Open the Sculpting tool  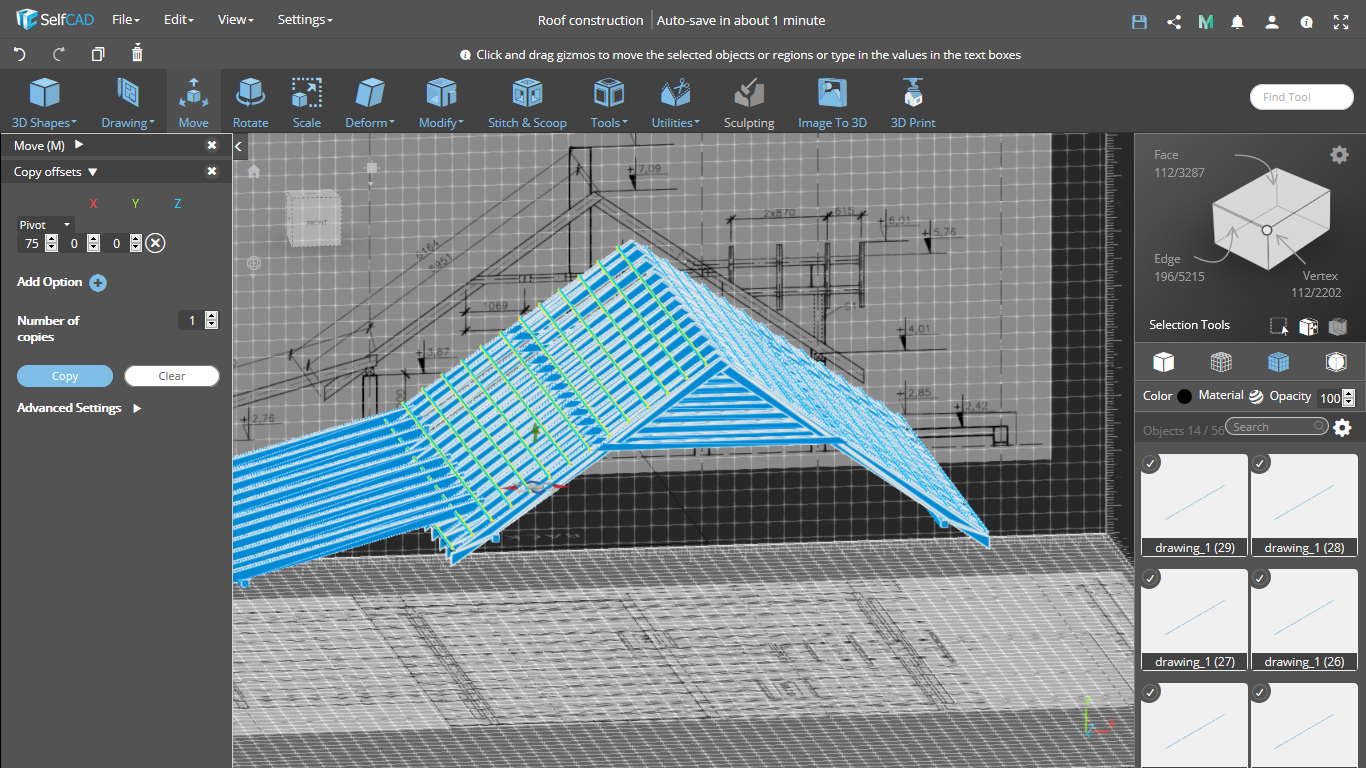tap(749, 103)
